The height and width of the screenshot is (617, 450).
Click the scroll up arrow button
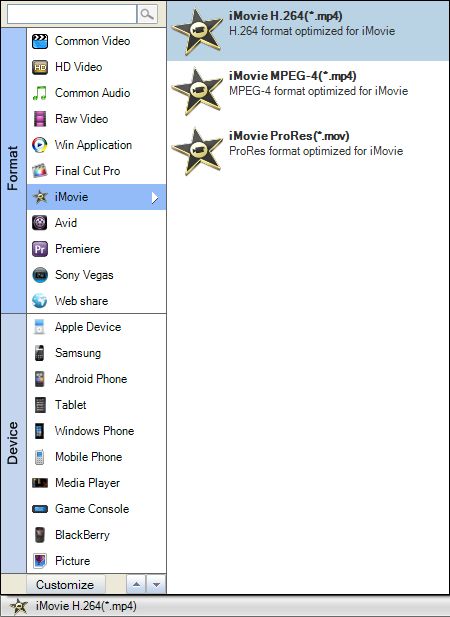coord(136,584)
